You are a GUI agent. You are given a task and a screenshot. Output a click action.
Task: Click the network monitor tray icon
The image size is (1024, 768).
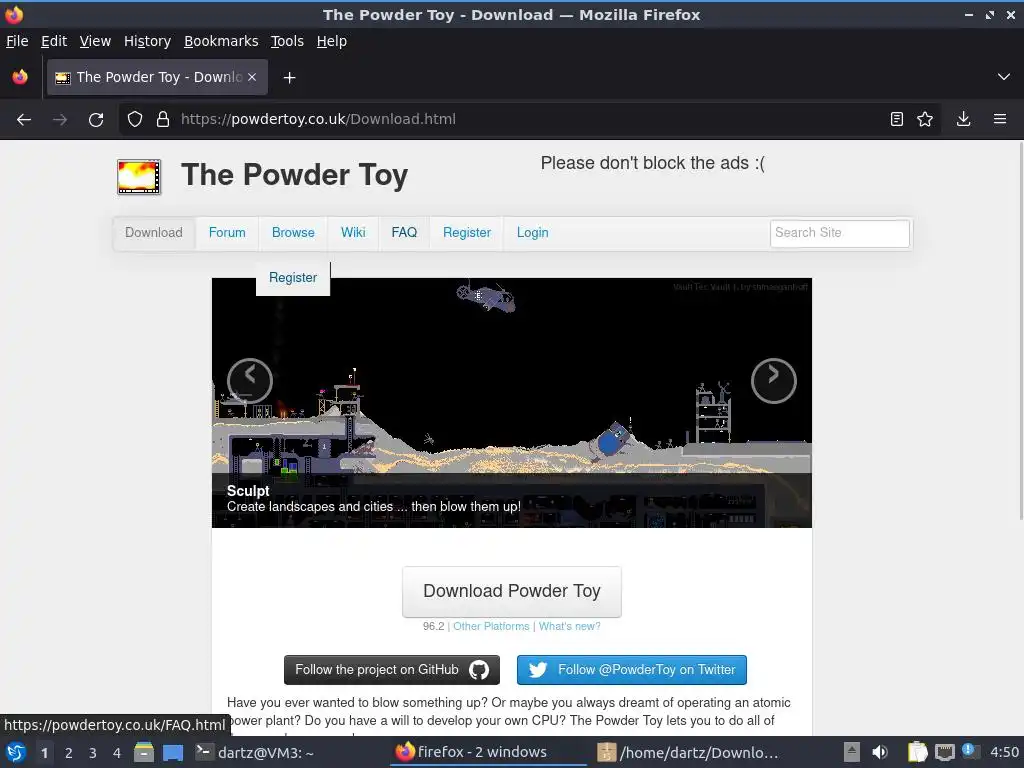[944, 752]
